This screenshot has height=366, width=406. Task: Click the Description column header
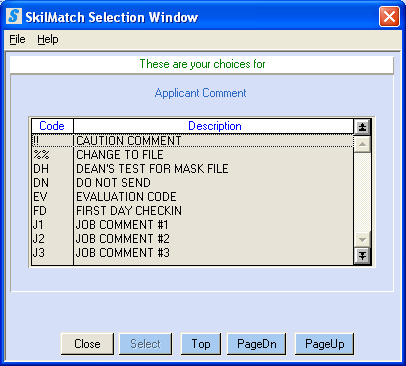(x=214, y=126)
